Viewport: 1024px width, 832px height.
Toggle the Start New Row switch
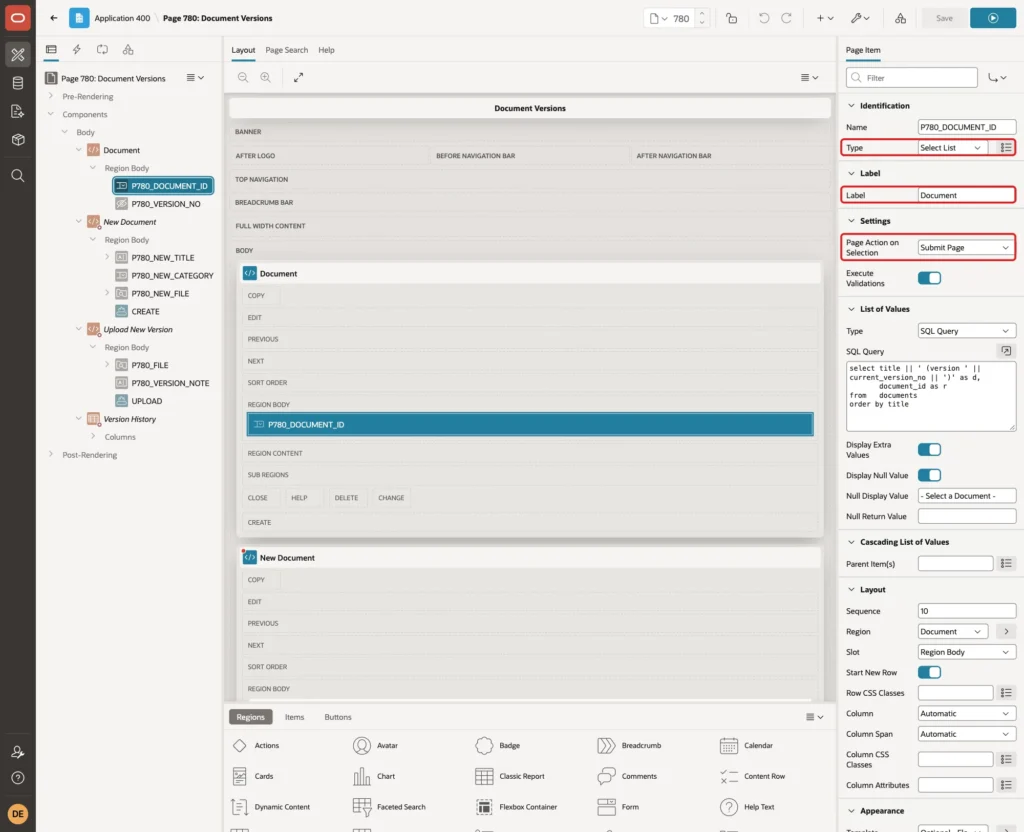pyautogui.click(x=929, y=672)
